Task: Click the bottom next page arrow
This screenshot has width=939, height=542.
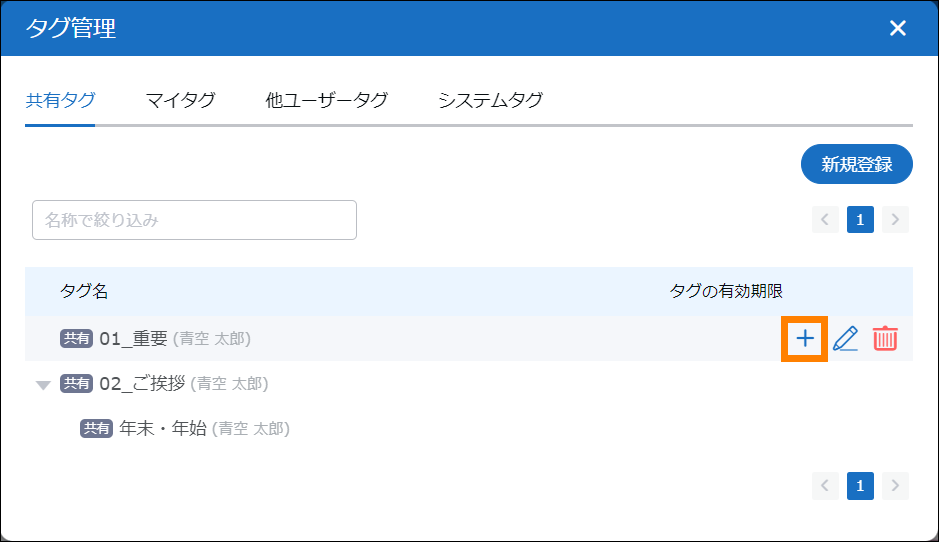Action: coord(895,486)
